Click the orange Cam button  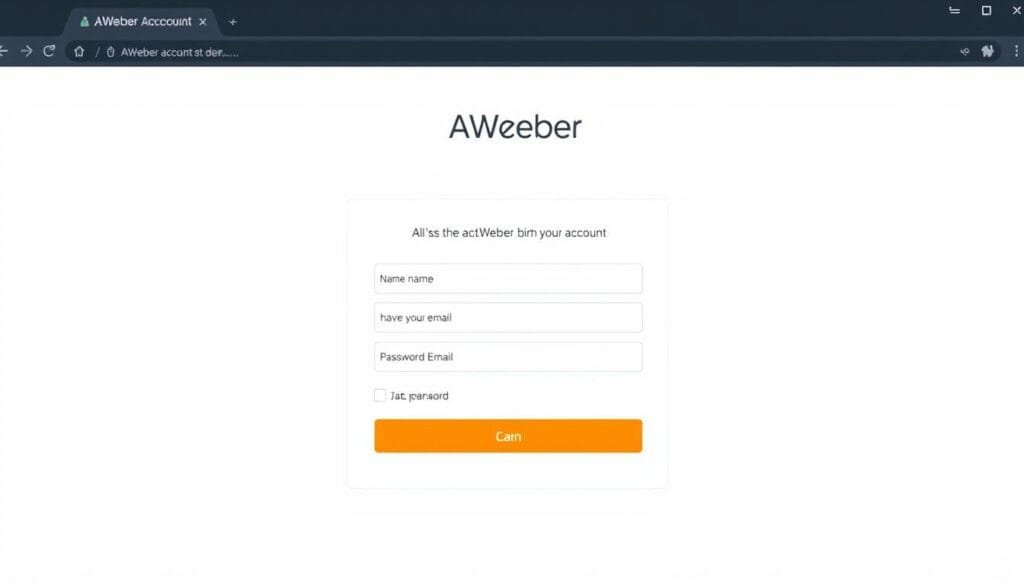coord(508,435)
